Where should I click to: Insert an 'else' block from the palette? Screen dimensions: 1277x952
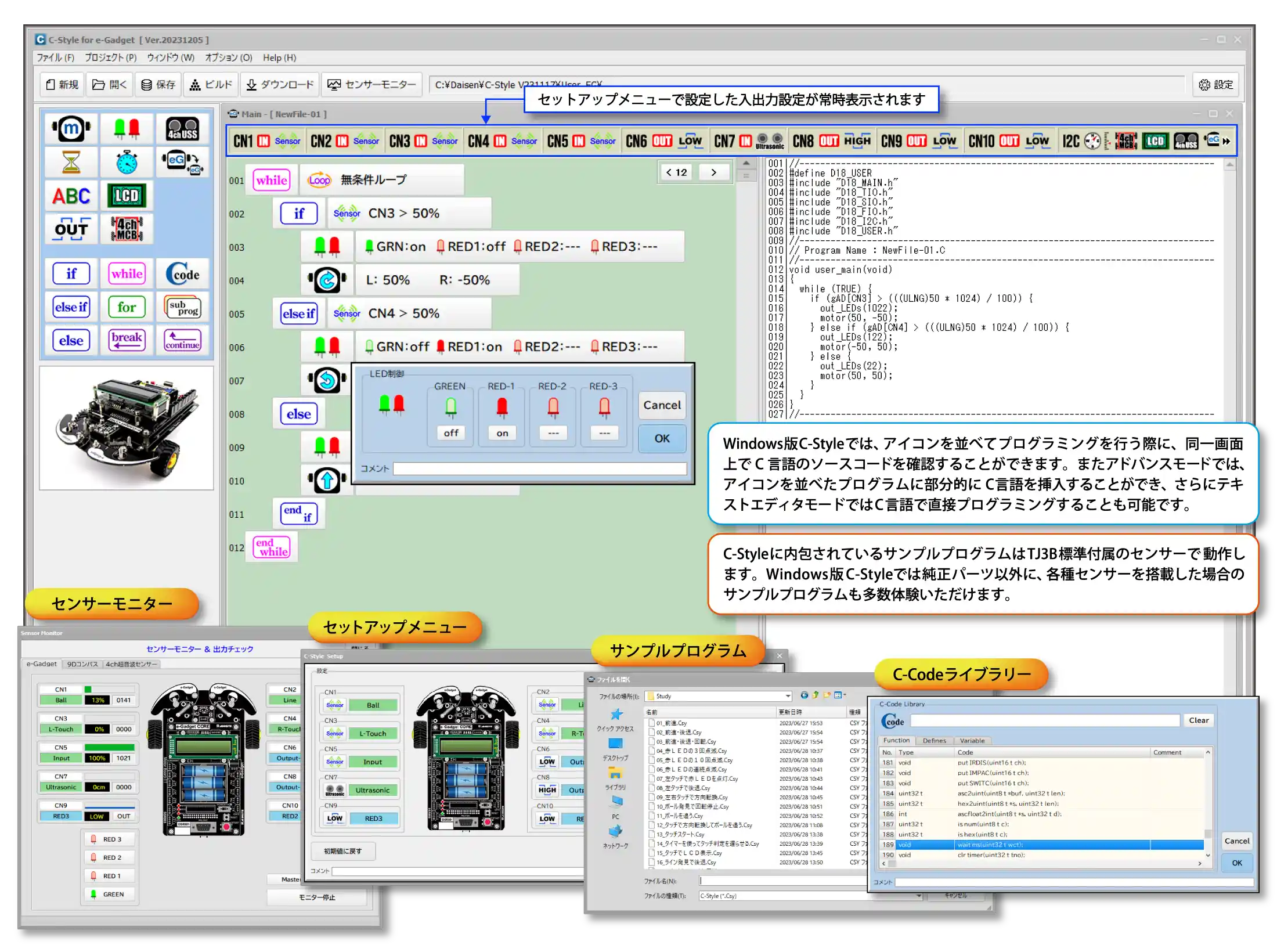(x=71, y=341)
